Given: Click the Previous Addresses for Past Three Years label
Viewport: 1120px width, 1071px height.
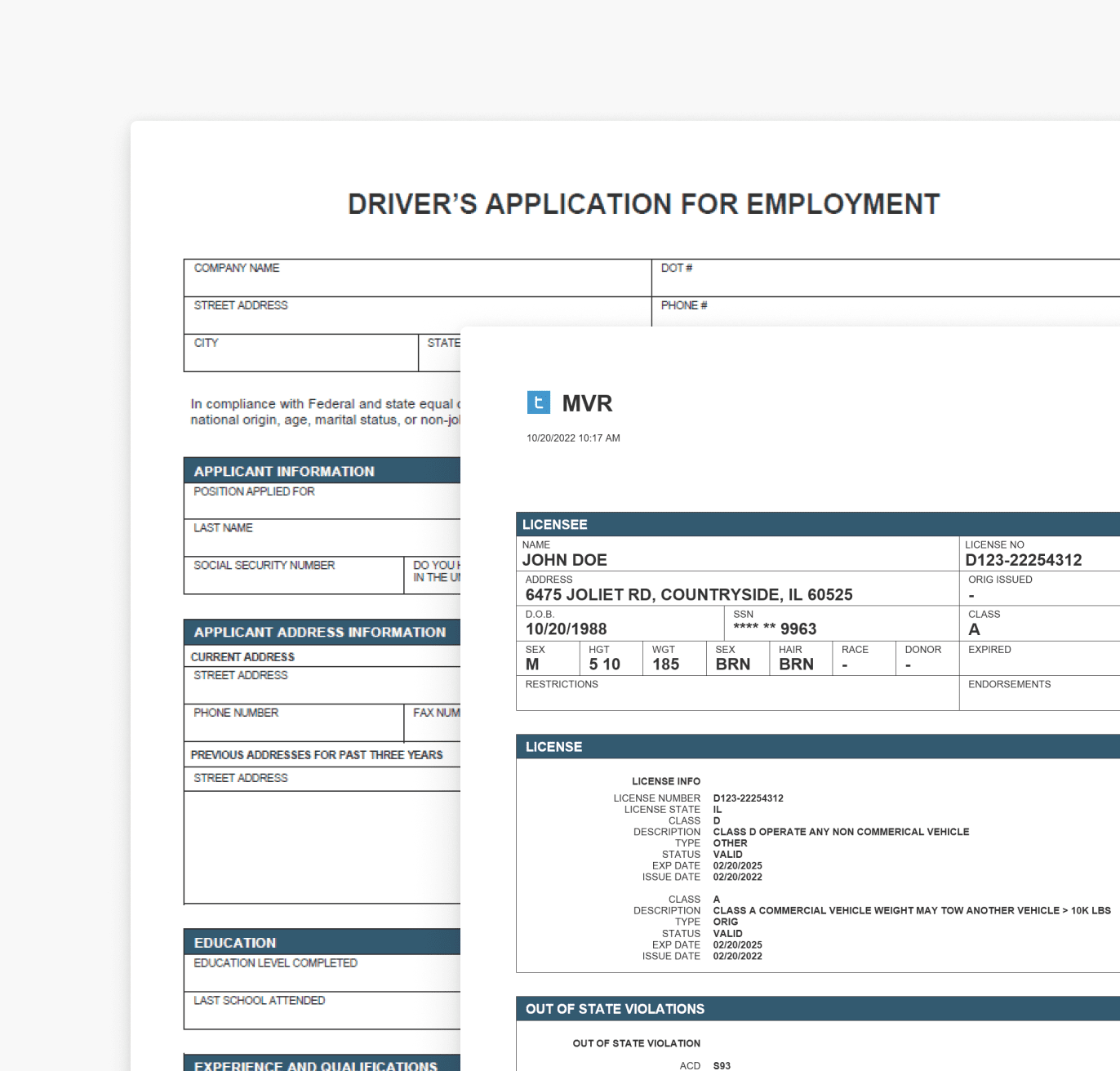Looking at the screenshot, I should click(317, 755).
